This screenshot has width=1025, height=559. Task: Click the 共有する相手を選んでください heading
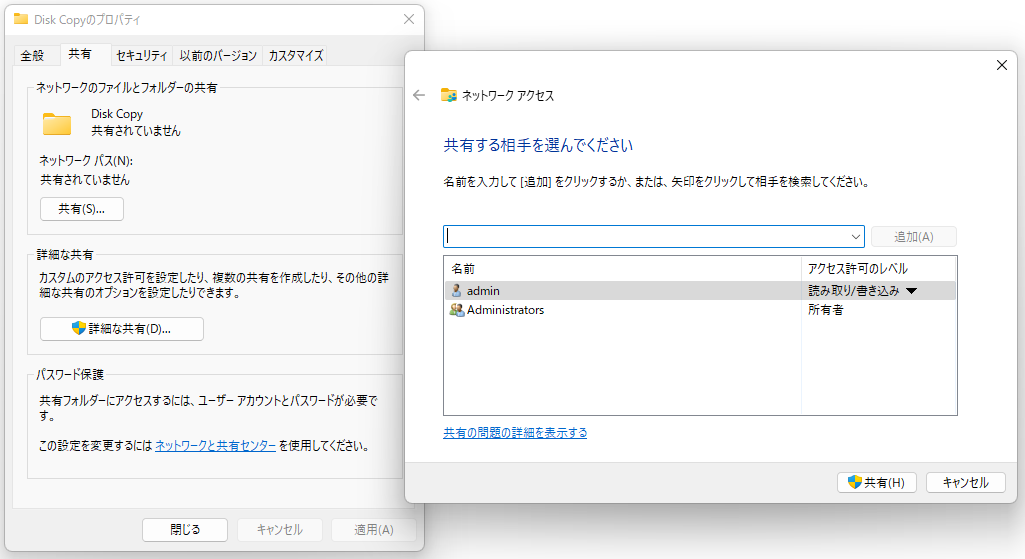coord(538,145)
